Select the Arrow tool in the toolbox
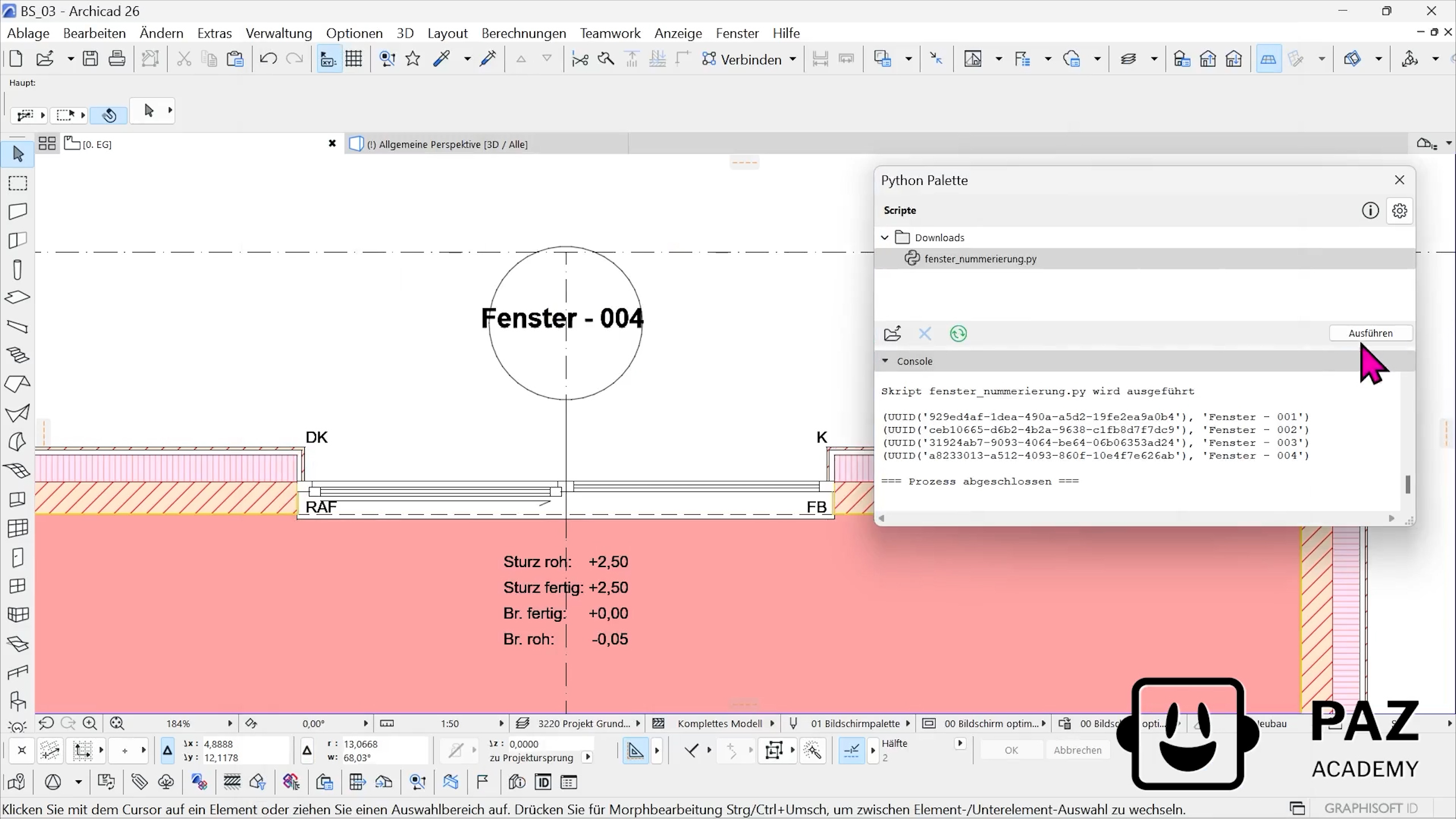Viewport: 1456px width, 819px height. point(18,154)
